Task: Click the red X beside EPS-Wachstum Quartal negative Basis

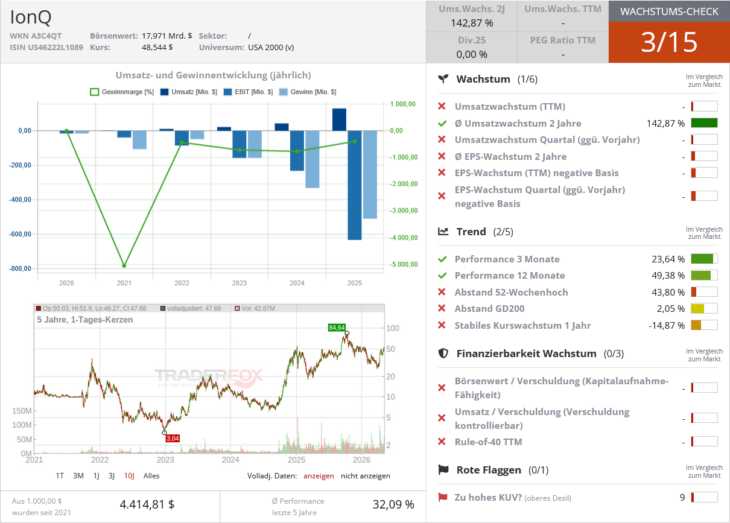Action: tap(442, 196)
